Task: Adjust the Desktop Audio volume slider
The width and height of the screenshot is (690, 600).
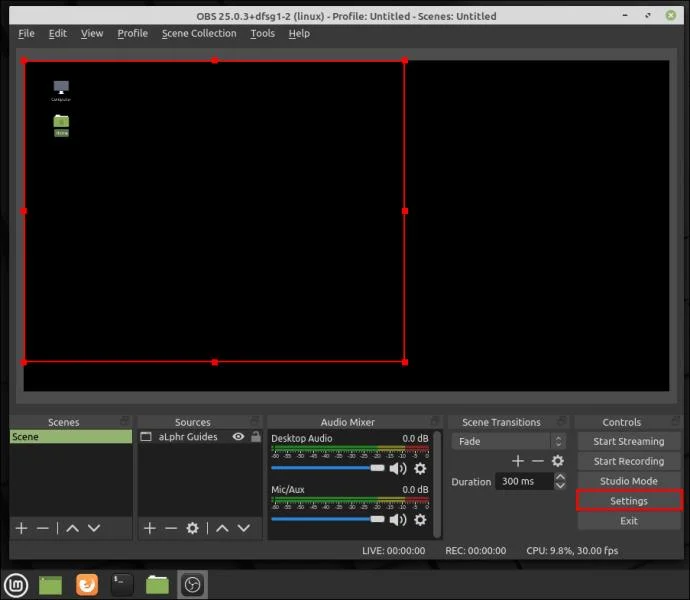Action: pyautogui.click(x=328, y=468)
